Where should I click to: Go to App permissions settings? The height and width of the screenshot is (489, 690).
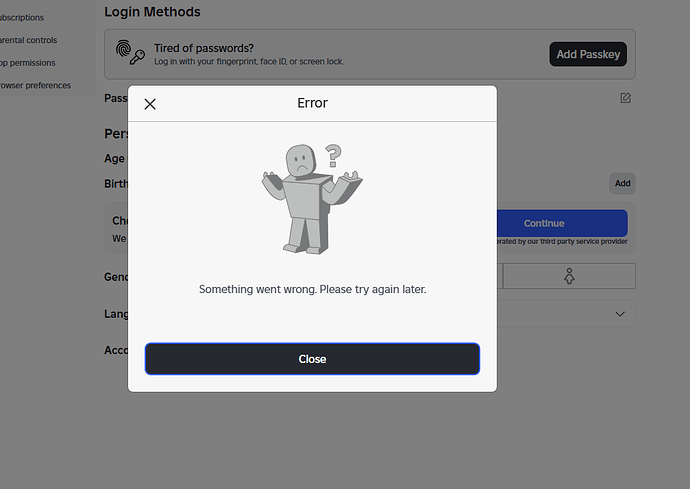[28, 63]
